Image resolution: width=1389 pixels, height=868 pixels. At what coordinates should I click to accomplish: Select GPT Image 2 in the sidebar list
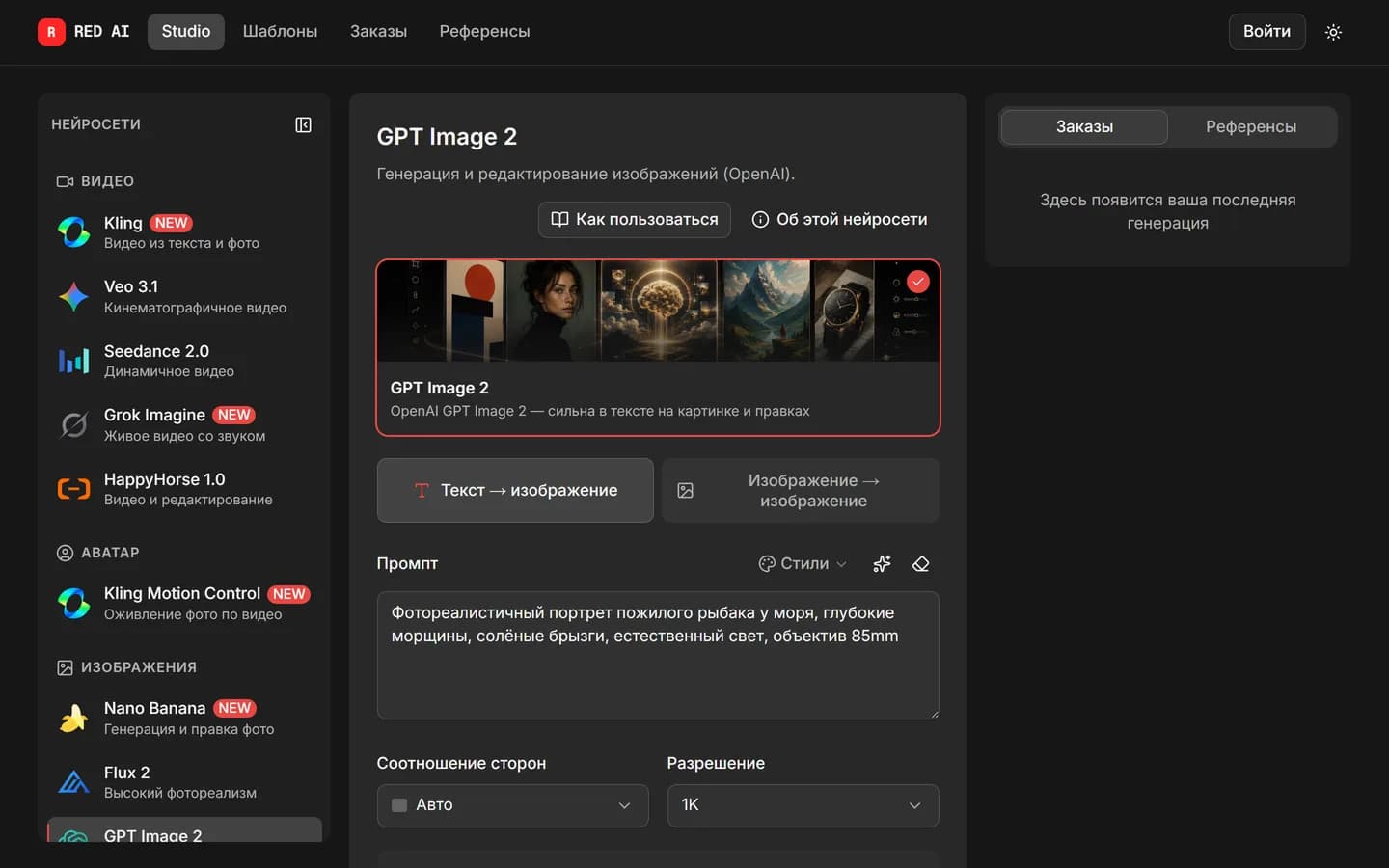click(x=184, y=830)
